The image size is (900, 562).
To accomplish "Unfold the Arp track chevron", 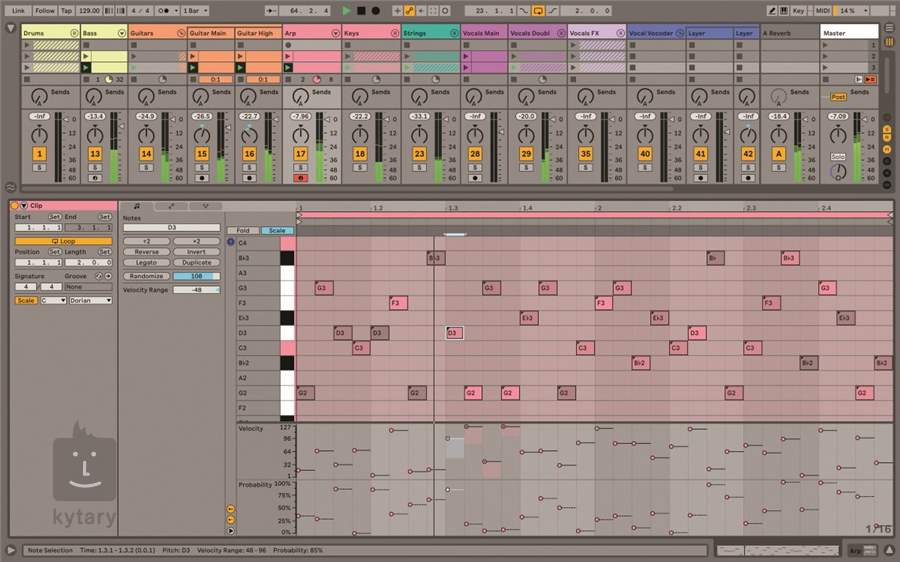I will pos(336,33).
